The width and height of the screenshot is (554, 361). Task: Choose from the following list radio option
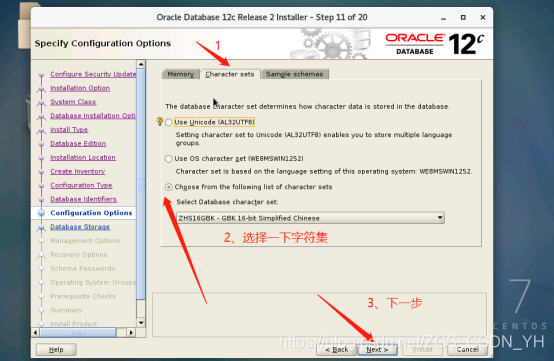pos(169,187)
